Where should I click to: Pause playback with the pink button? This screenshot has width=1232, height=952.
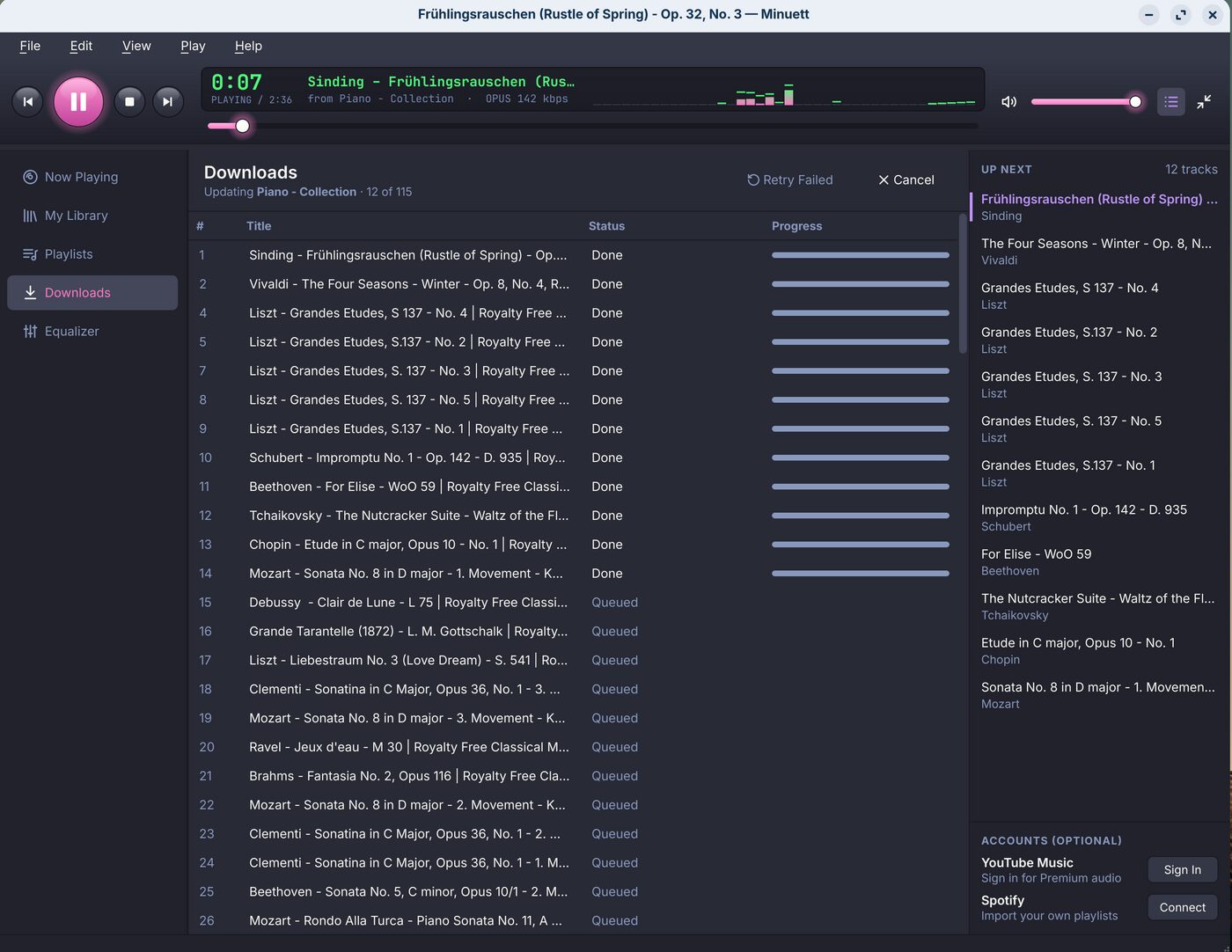78,101
